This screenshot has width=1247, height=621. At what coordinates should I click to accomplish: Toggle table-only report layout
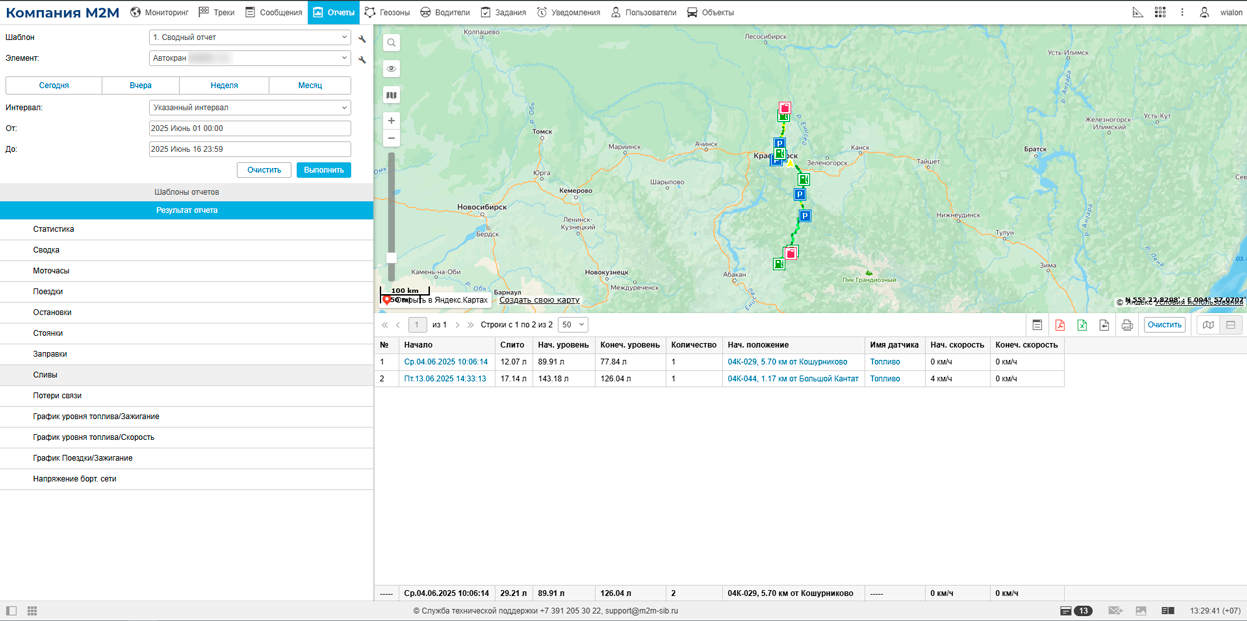point(1231,325)
